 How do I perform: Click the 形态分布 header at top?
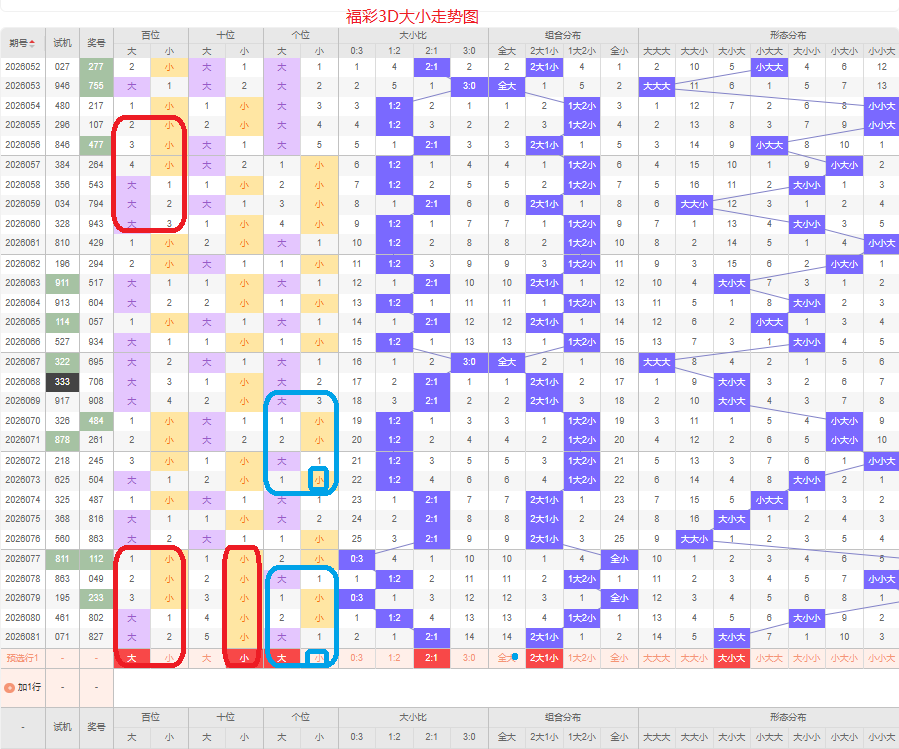[x=788, y=34]
